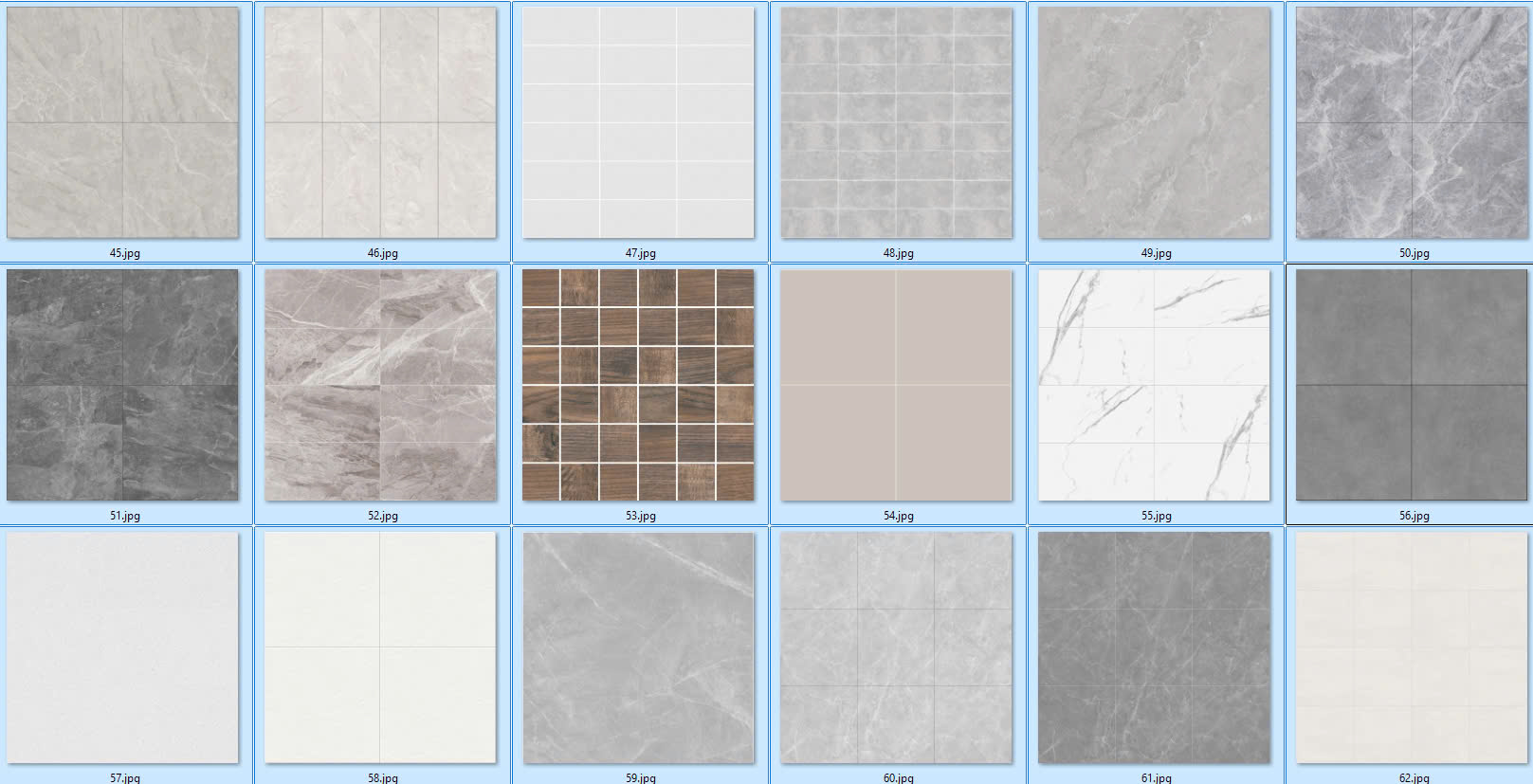Click the file name 55.jpg

(x=1157, y=516)
